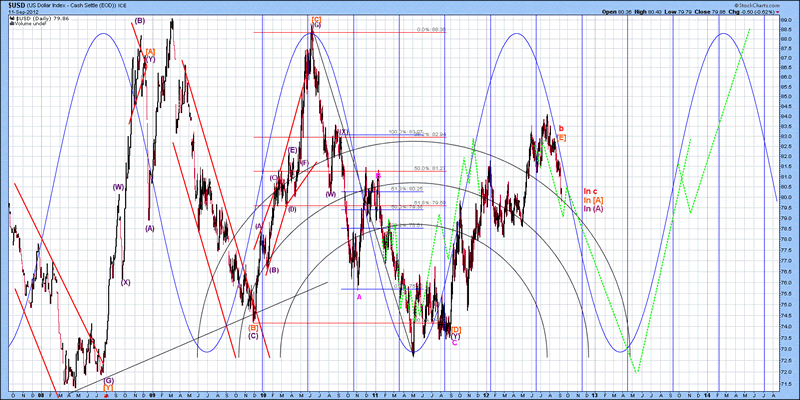This screenshot has height=400, width=800.
Task: Click the red 'b' wave label
Action: (x=561, y=128)
